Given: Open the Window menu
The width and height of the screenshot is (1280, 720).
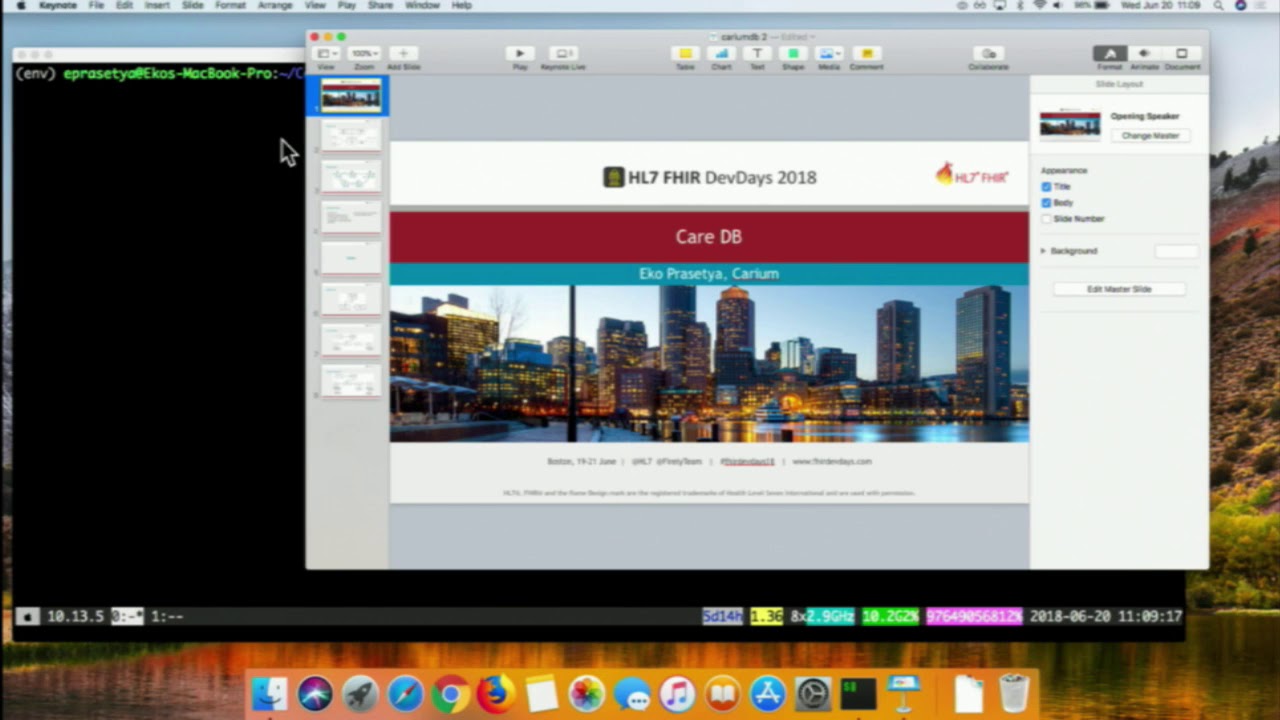Looking at the screenshot, I should click(422, 6).
